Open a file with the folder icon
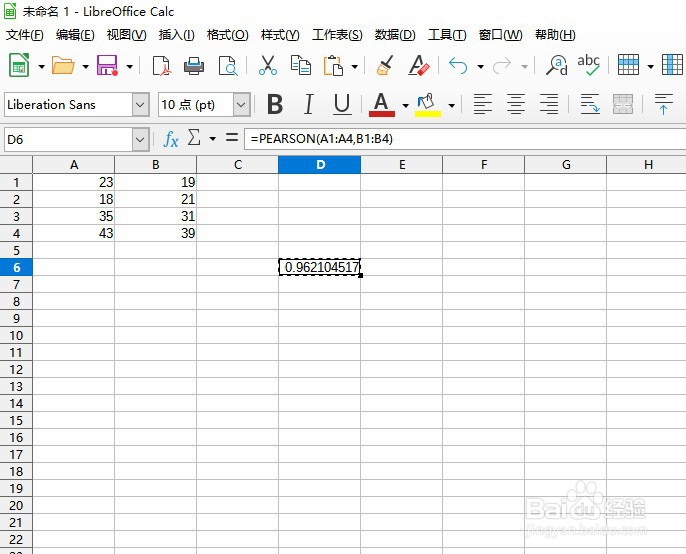Viewport: 686px width, 554px height. click(x=63, y=66)
